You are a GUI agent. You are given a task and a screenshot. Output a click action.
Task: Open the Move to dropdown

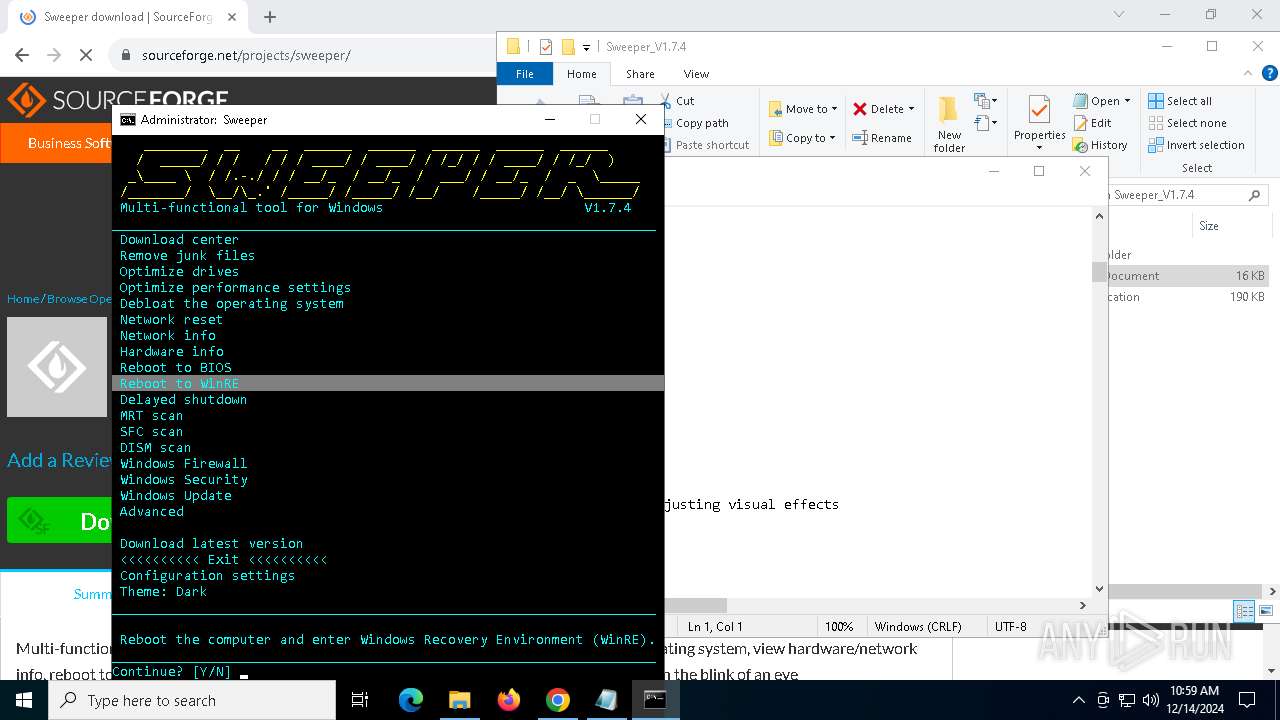click(x=805, y=109)
